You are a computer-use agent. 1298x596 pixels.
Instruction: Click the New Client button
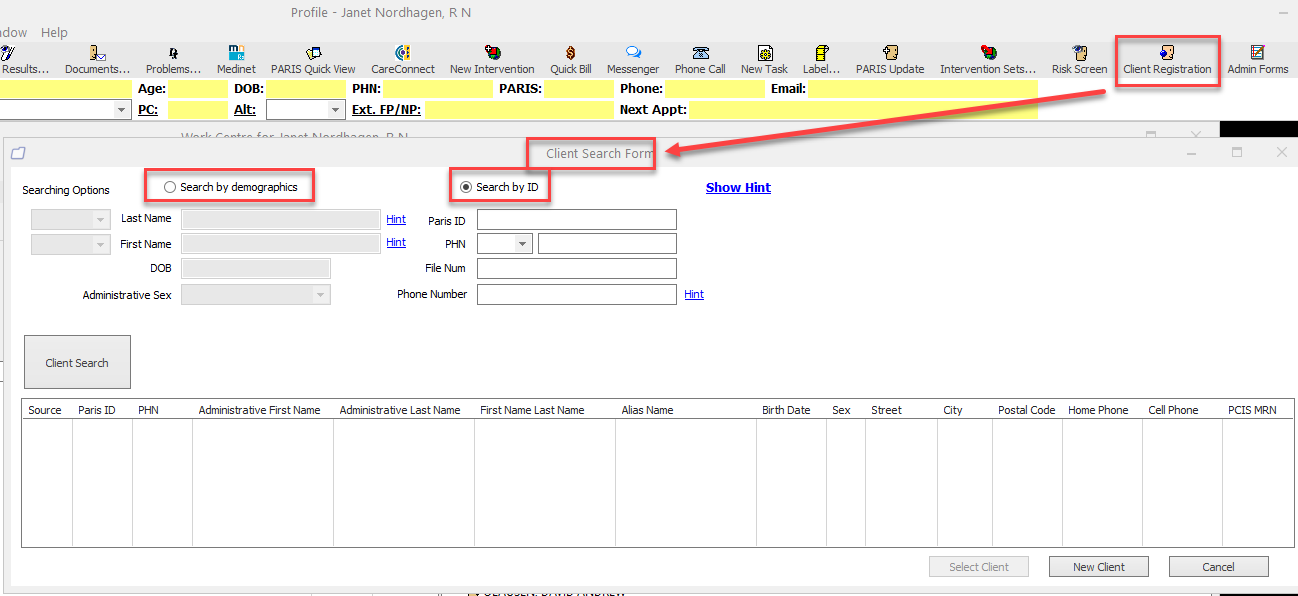point(1098,566)
